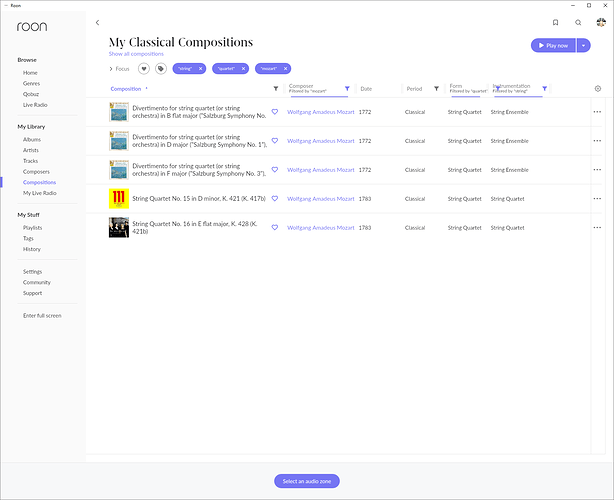Open the bookmarks icon

tap(555, 22)
